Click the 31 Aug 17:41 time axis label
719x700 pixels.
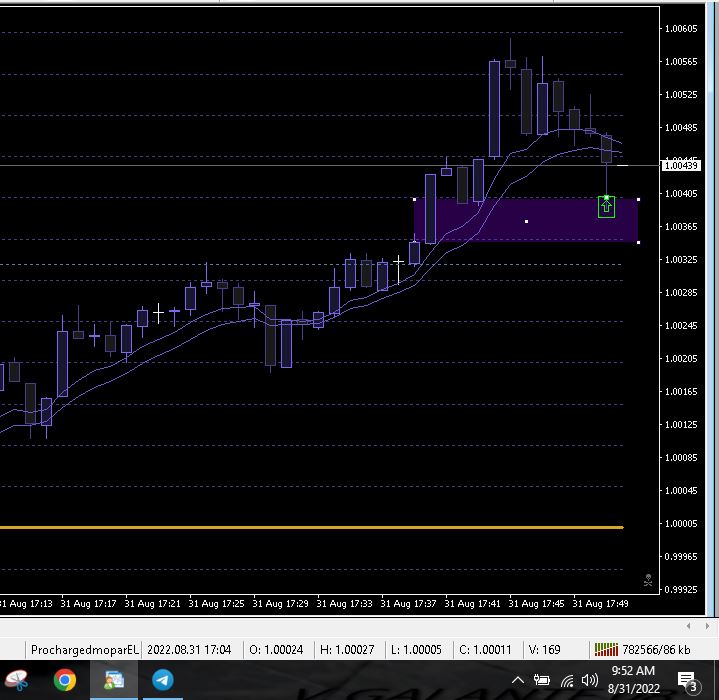(472, 604)
